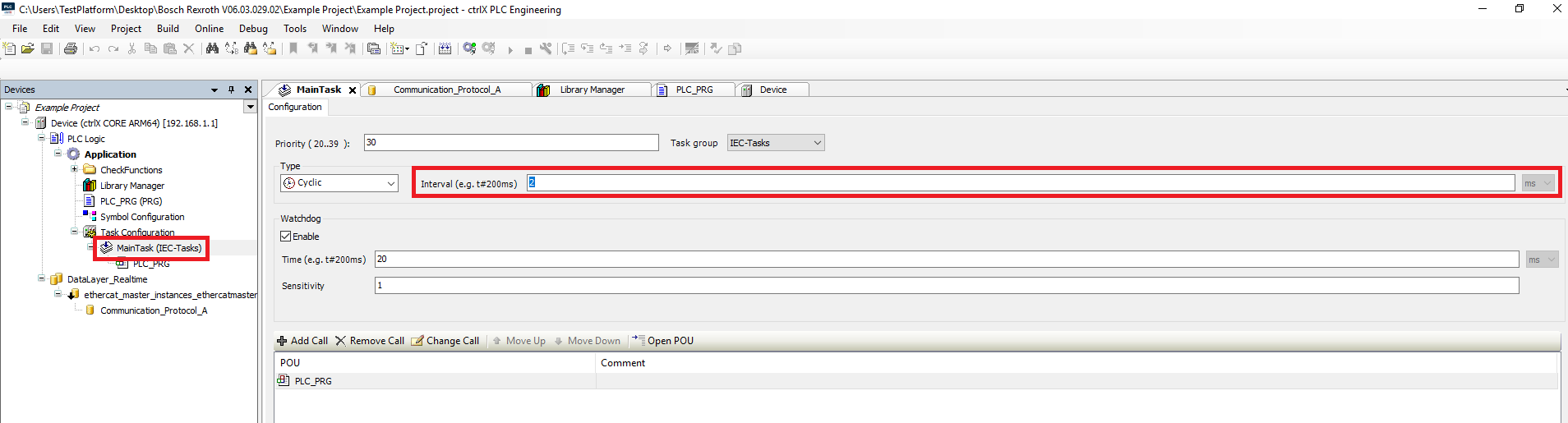The height and width of the screenshot is (423, 1568).
Task: Select Symbol Configuration in the device tree
Action: [141, 217]
